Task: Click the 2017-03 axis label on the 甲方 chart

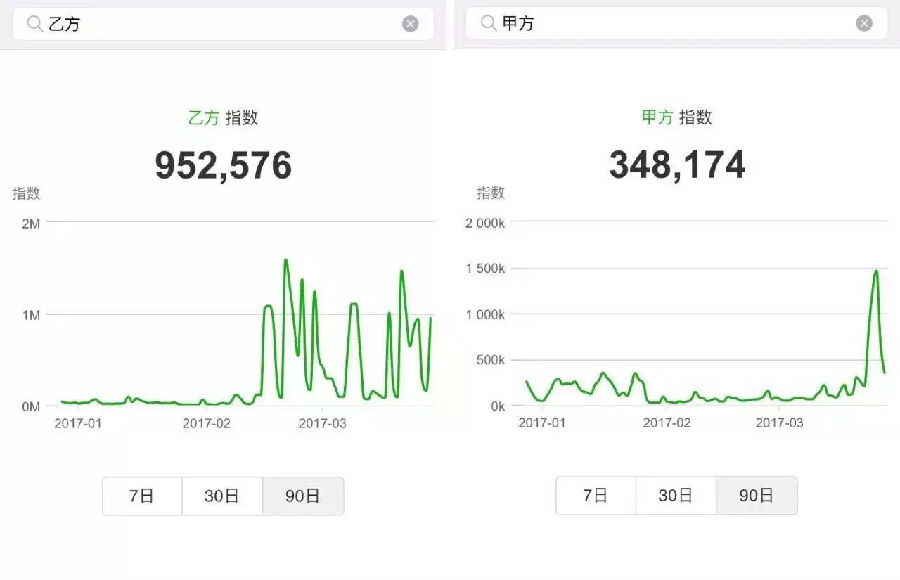Action: click(x=779, y=422)
